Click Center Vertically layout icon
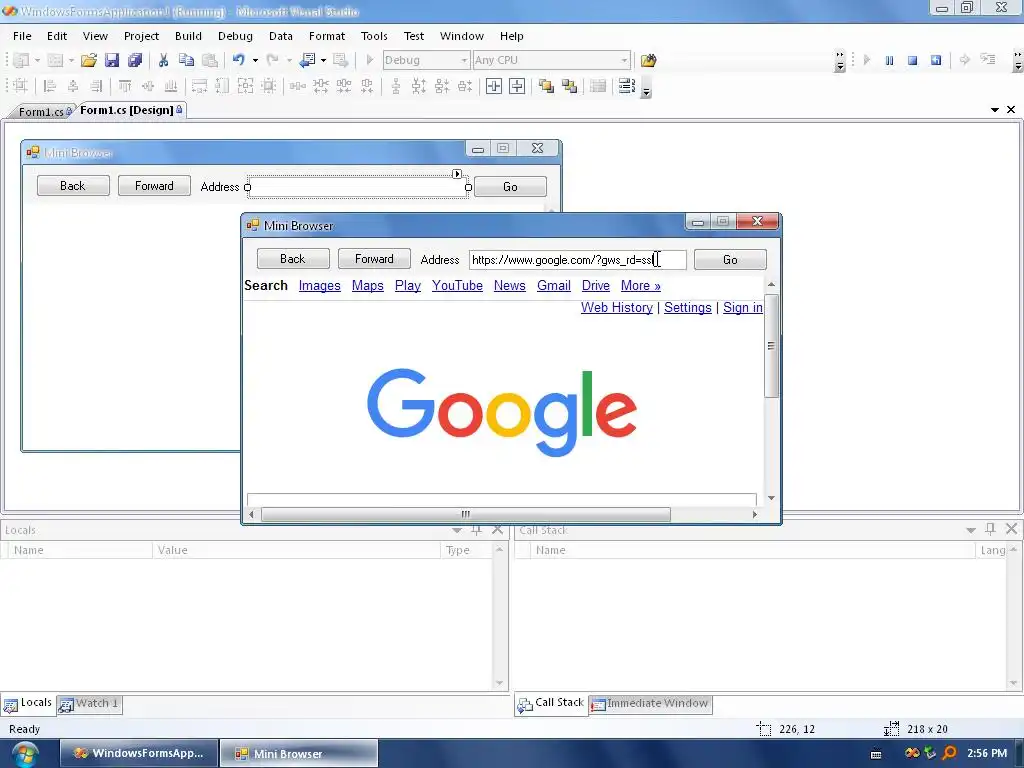Viewport: 1024px width, 768px height. pyautogui.click(x=517, y=86)
